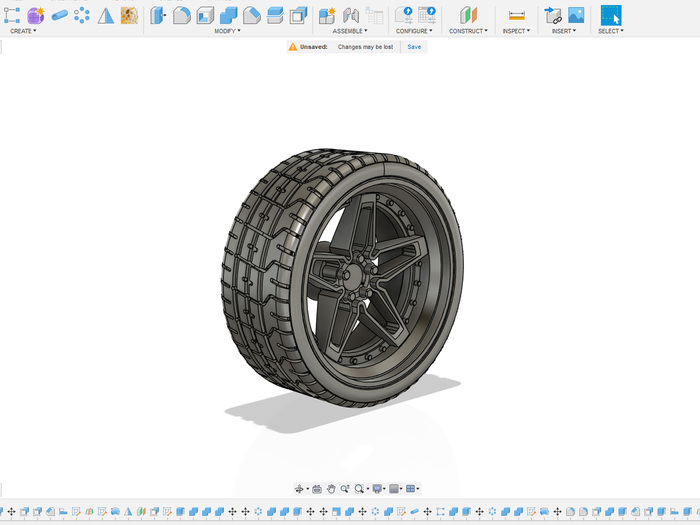Select the Create Sketch tool

(x=12, y=15)
